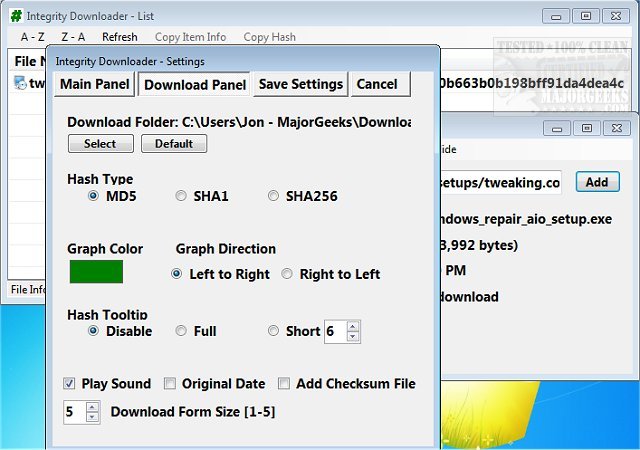The image size is (640, 450).
Task: Click the Download Form Size field showing 5
Action: click(x=75, y=412)
